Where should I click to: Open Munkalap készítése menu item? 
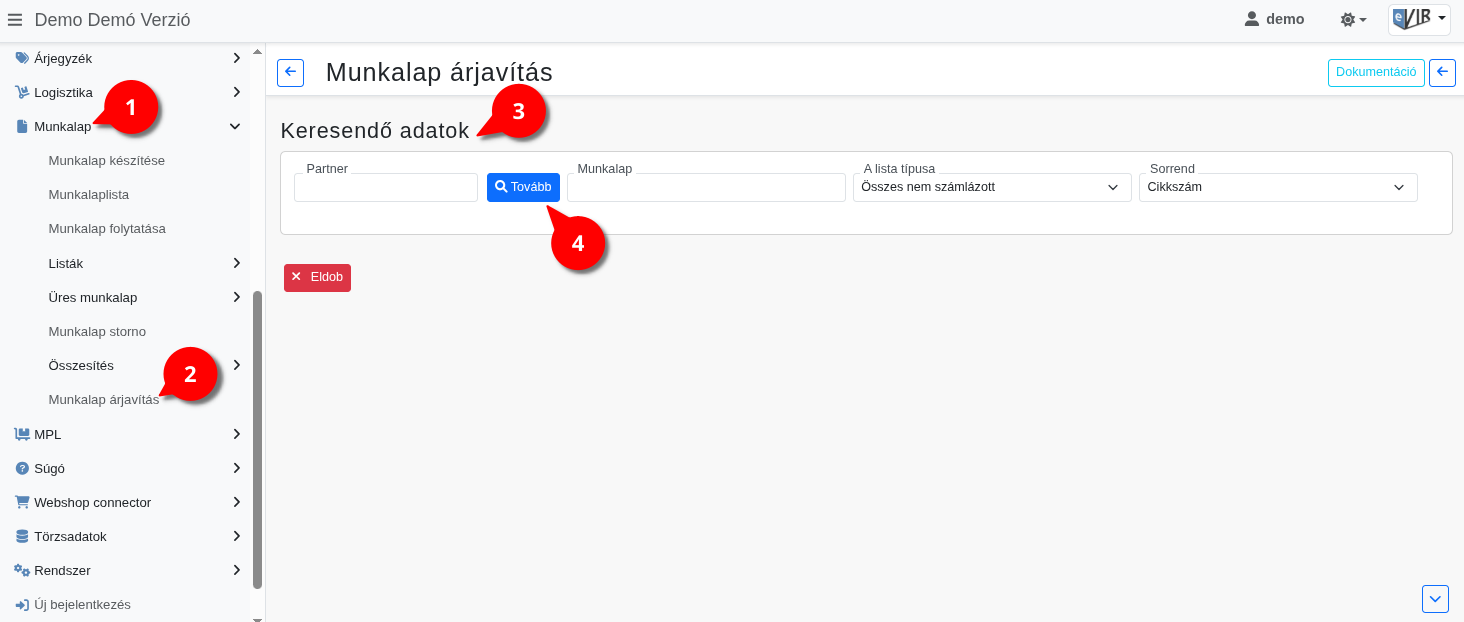(x=107, y=160)
